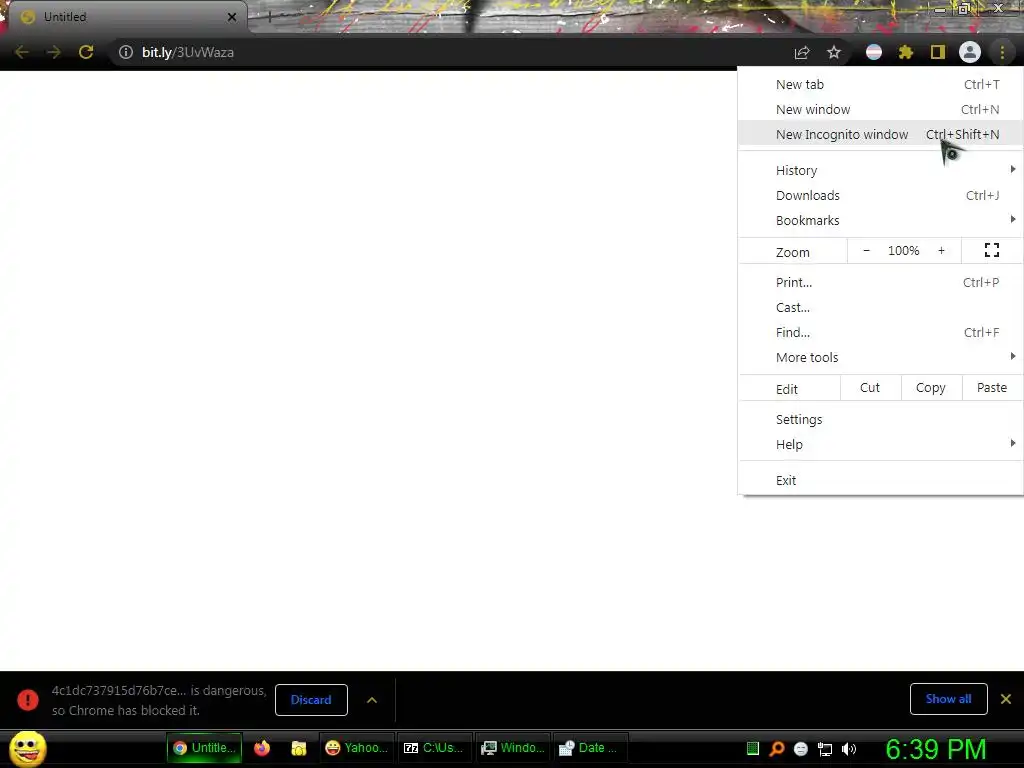Image resolution: width=1024 pixels, height=768 pixels.
Task: Click Copy in the Edit row
Action: click(x=931, y=388)
